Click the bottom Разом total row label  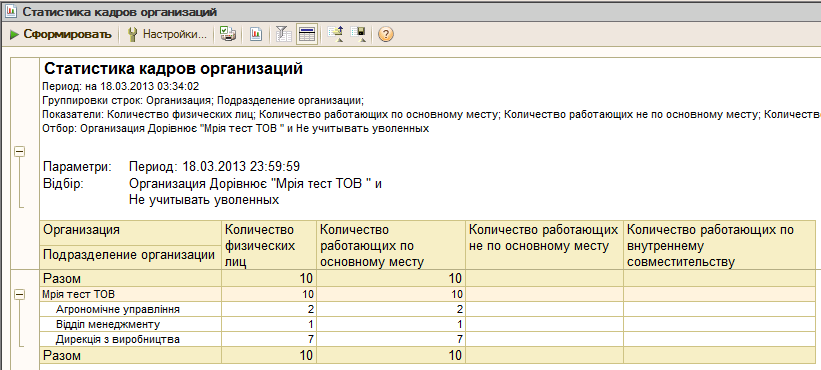(62, 356)
